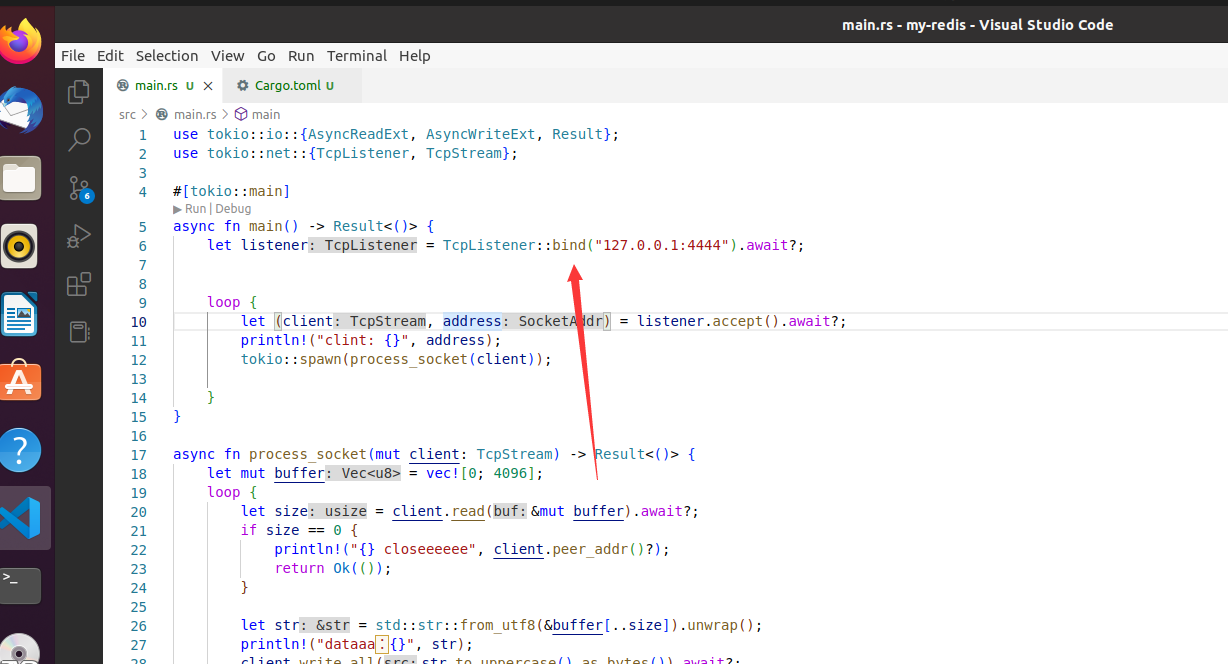Click the return Ok(()) statement
The width and height of the screenshot is (1228, 664).
pyautogui.click(x=333, y=568)
